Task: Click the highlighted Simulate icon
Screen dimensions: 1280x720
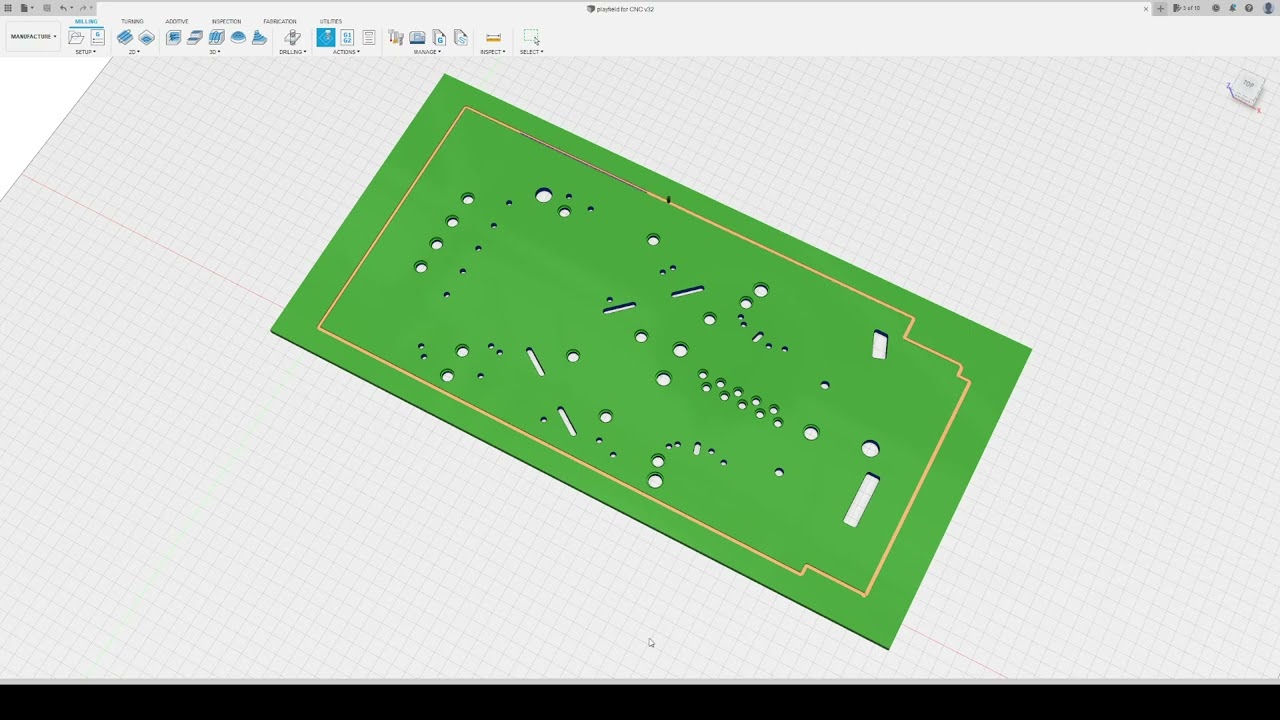Action: [326, 38]
